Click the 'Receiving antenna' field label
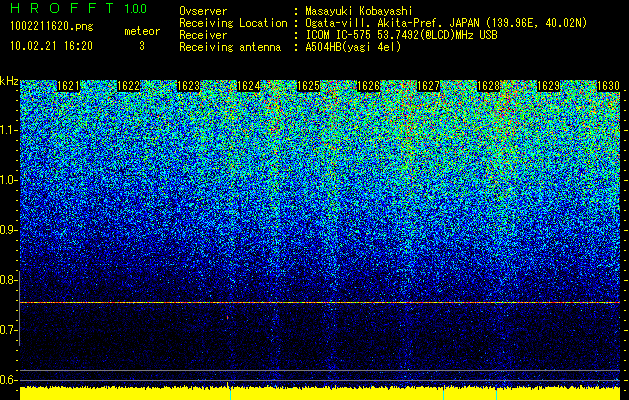The height and width of the screenshot is (400, 629). coord(230,47)
